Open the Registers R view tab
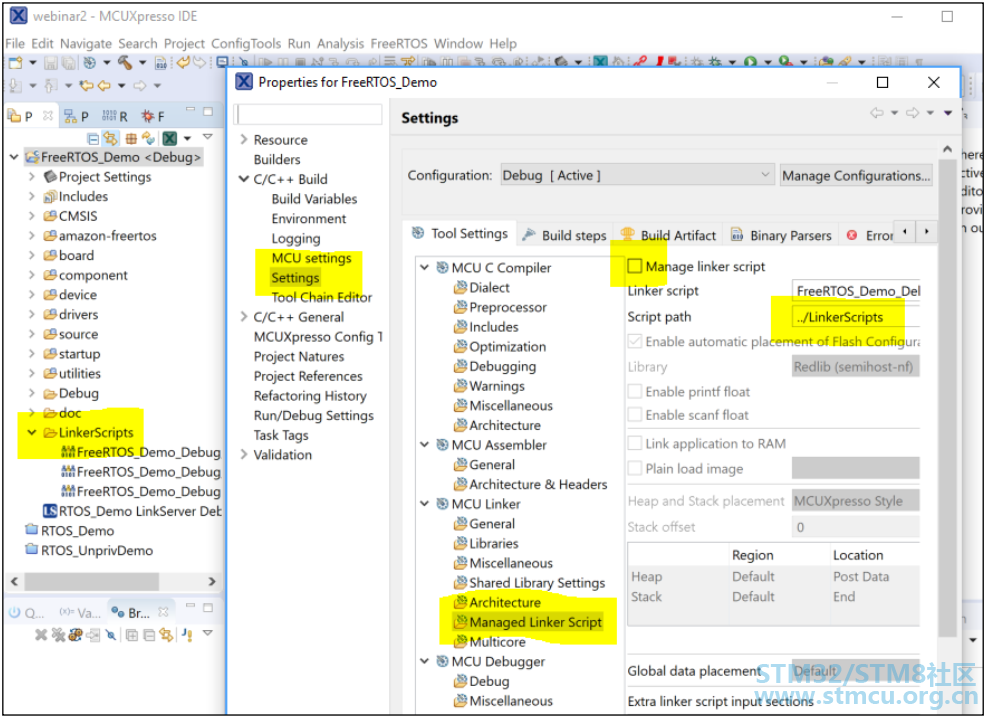Image resolution: width=987 pixels, height=719 pixels. (x=115, y=116)
